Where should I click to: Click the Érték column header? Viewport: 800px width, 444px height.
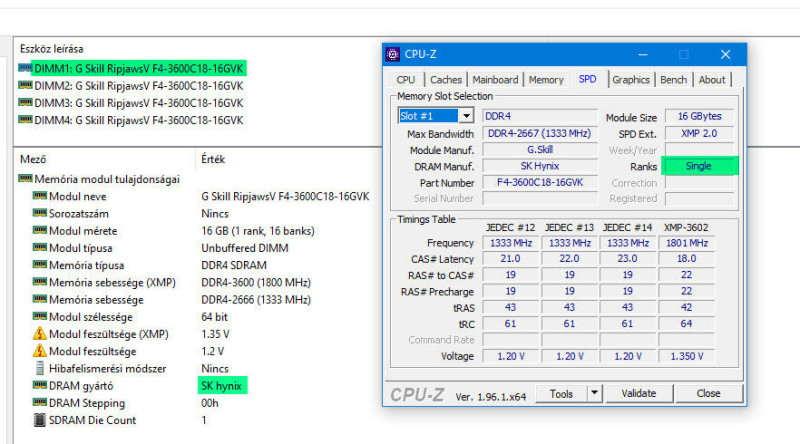point(213,159)
